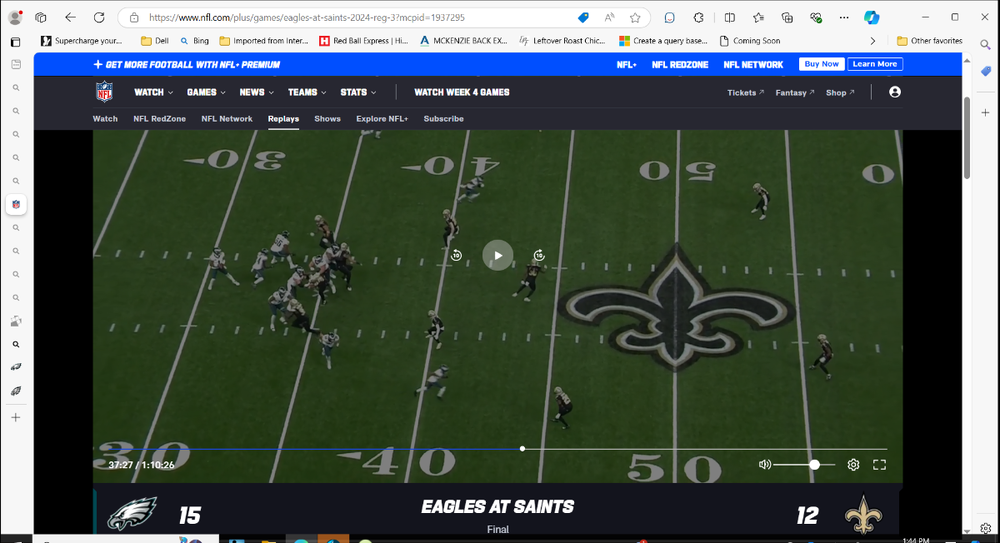Click the Buy Now button
The height and width of the screenshot is (543, 1000).
[821, 64]
